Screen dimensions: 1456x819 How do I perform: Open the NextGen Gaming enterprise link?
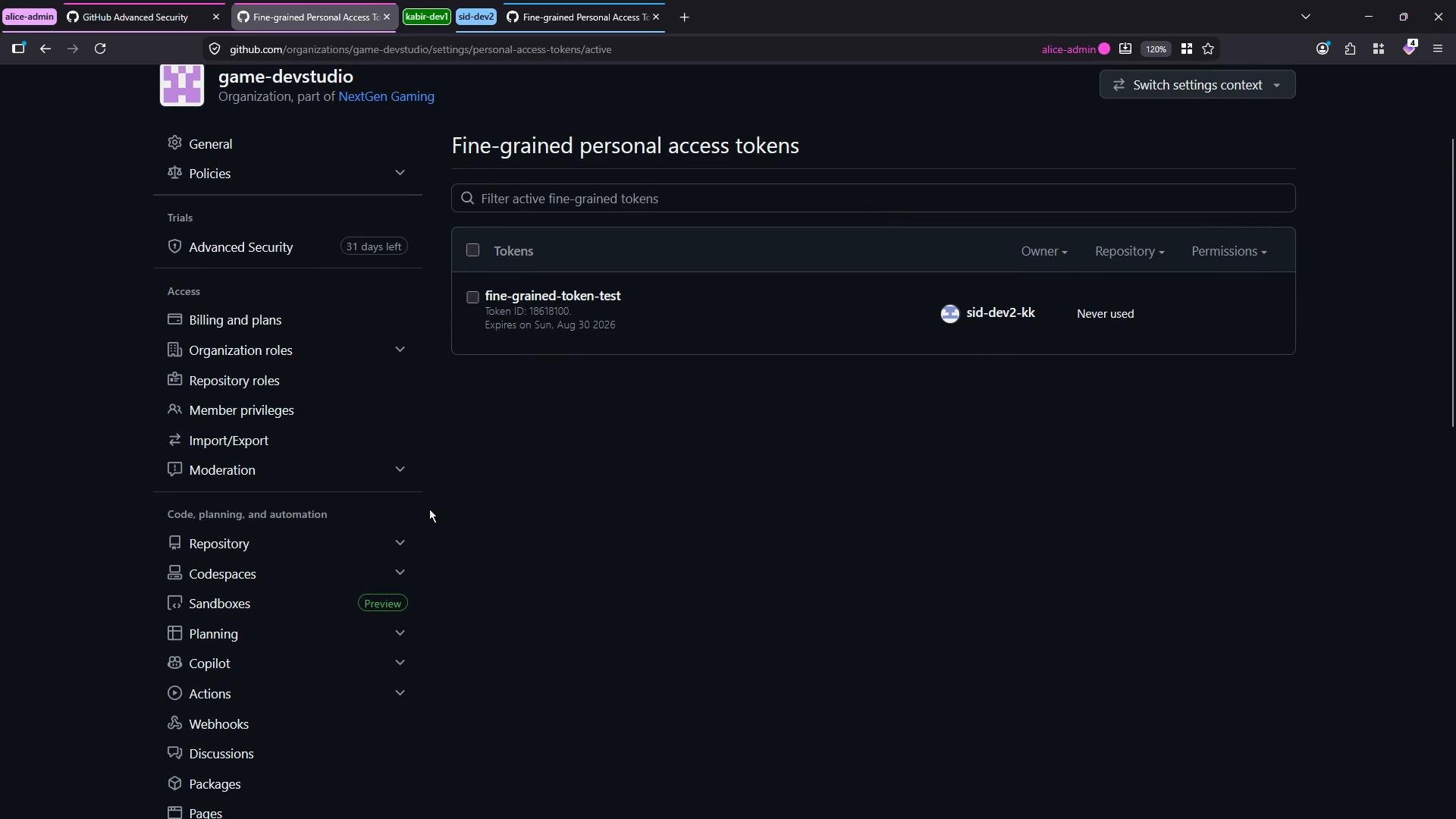386,96
